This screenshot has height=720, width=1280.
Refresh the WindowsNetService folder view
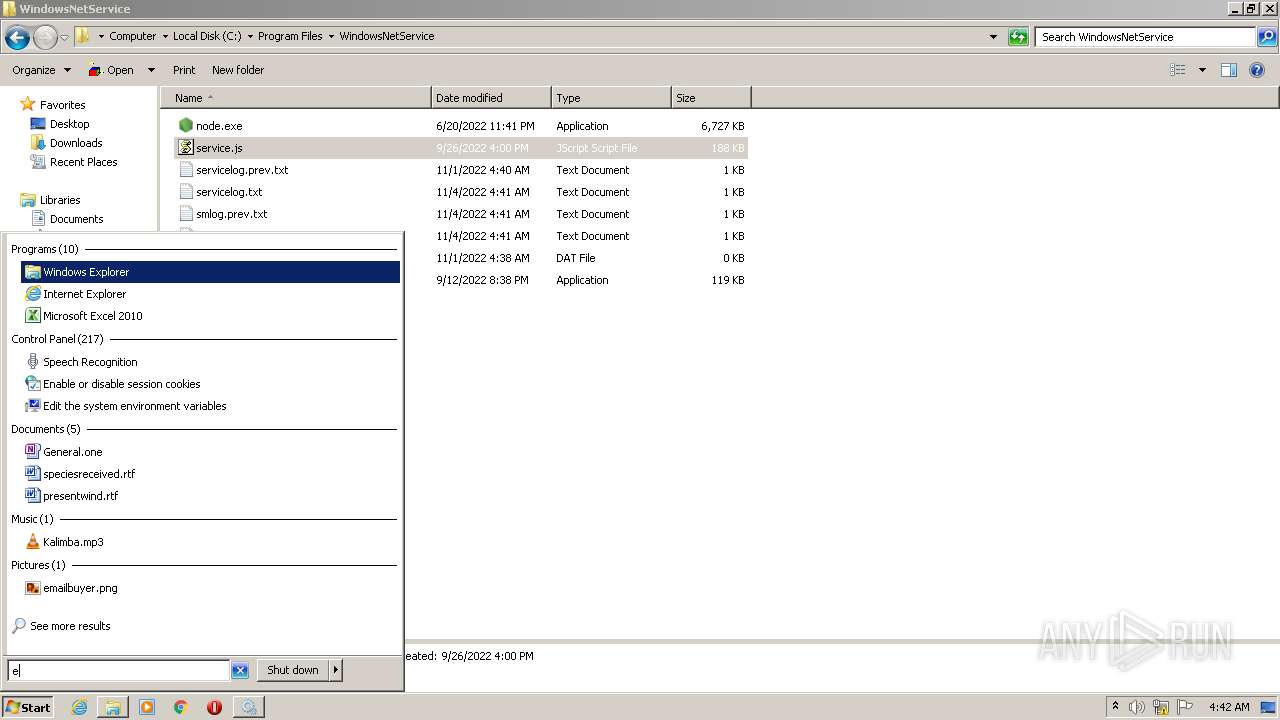point(1018,37)
